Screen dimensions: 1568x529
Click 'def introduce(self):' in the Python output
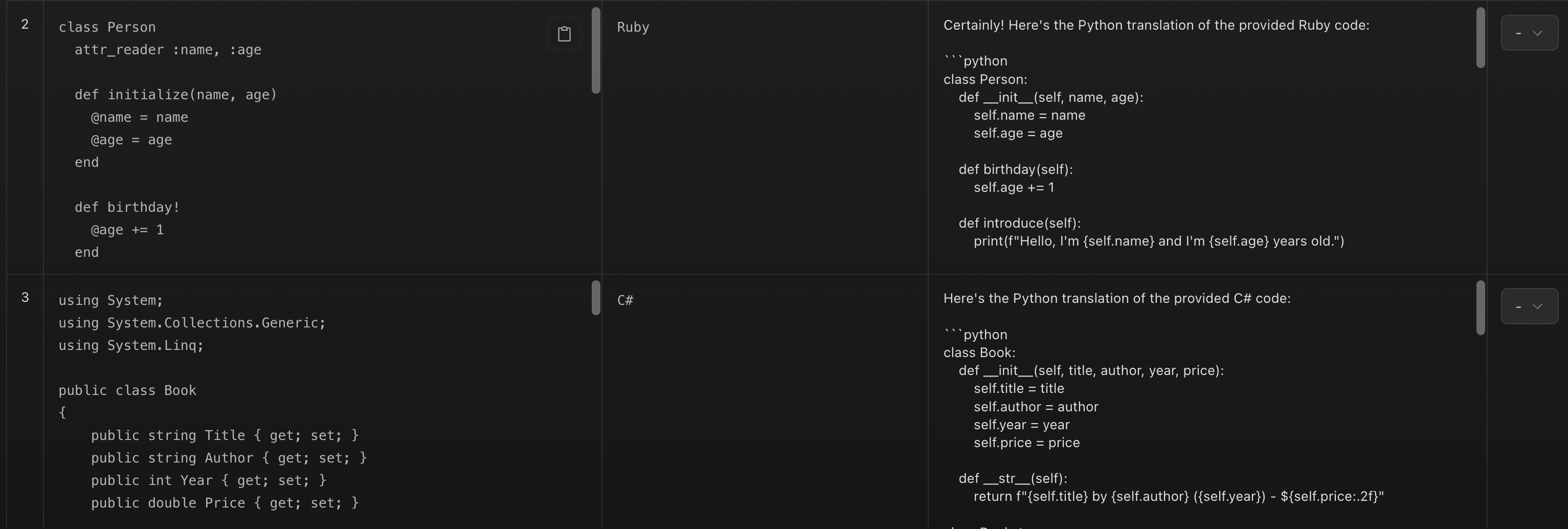1019,224
